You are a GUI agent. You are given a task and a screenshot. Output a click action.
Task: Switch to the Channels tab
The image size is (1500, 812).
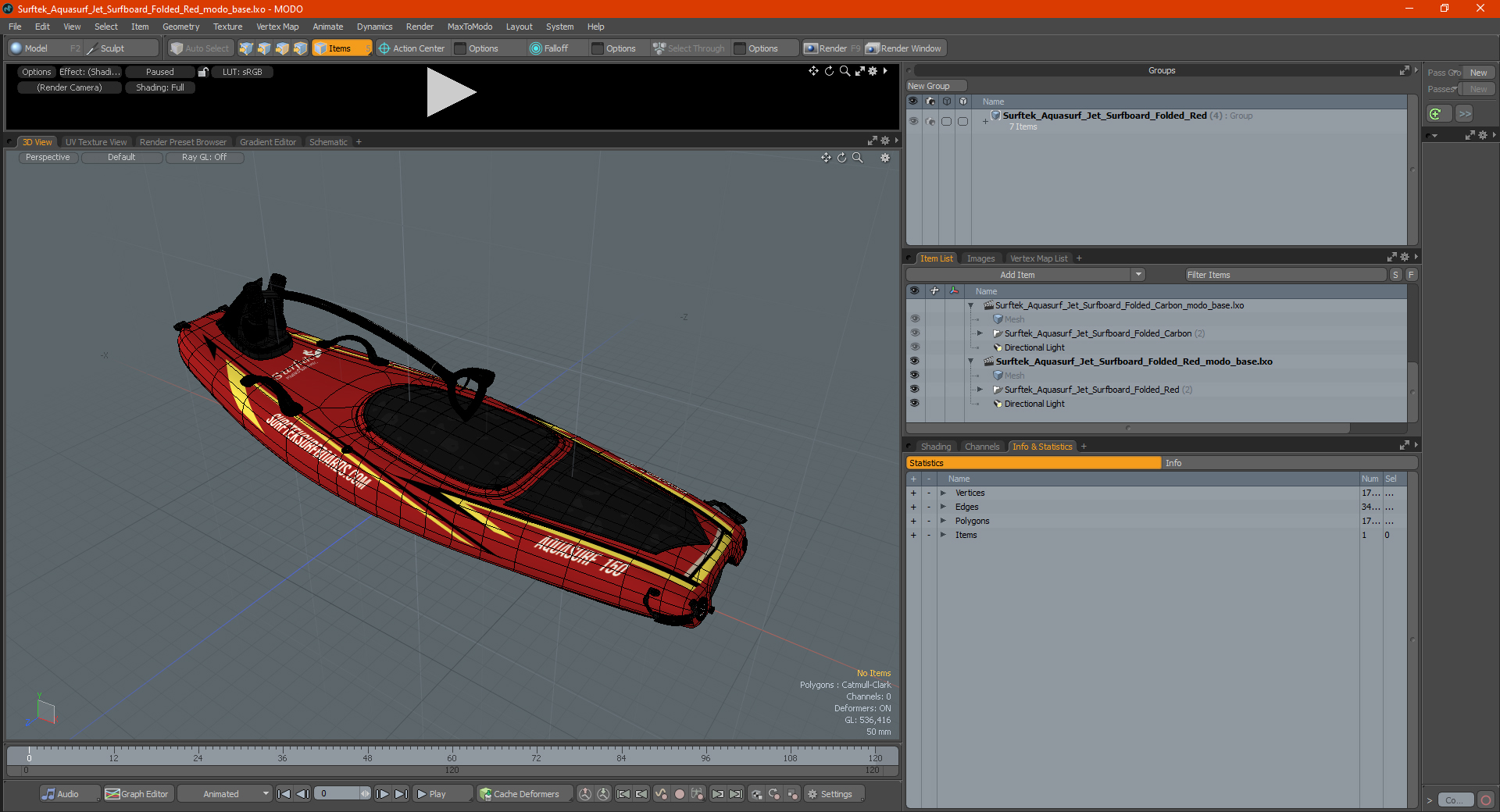click(x=982, y=447)
